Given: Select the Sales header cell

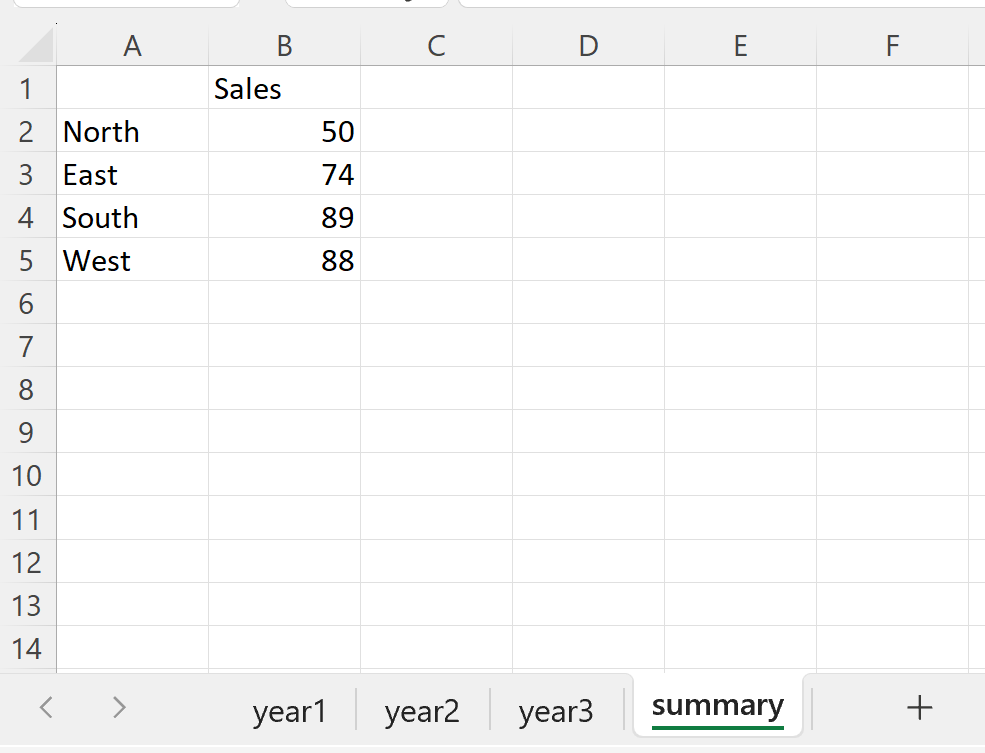Looking at the screenshot, I should 284,88.
